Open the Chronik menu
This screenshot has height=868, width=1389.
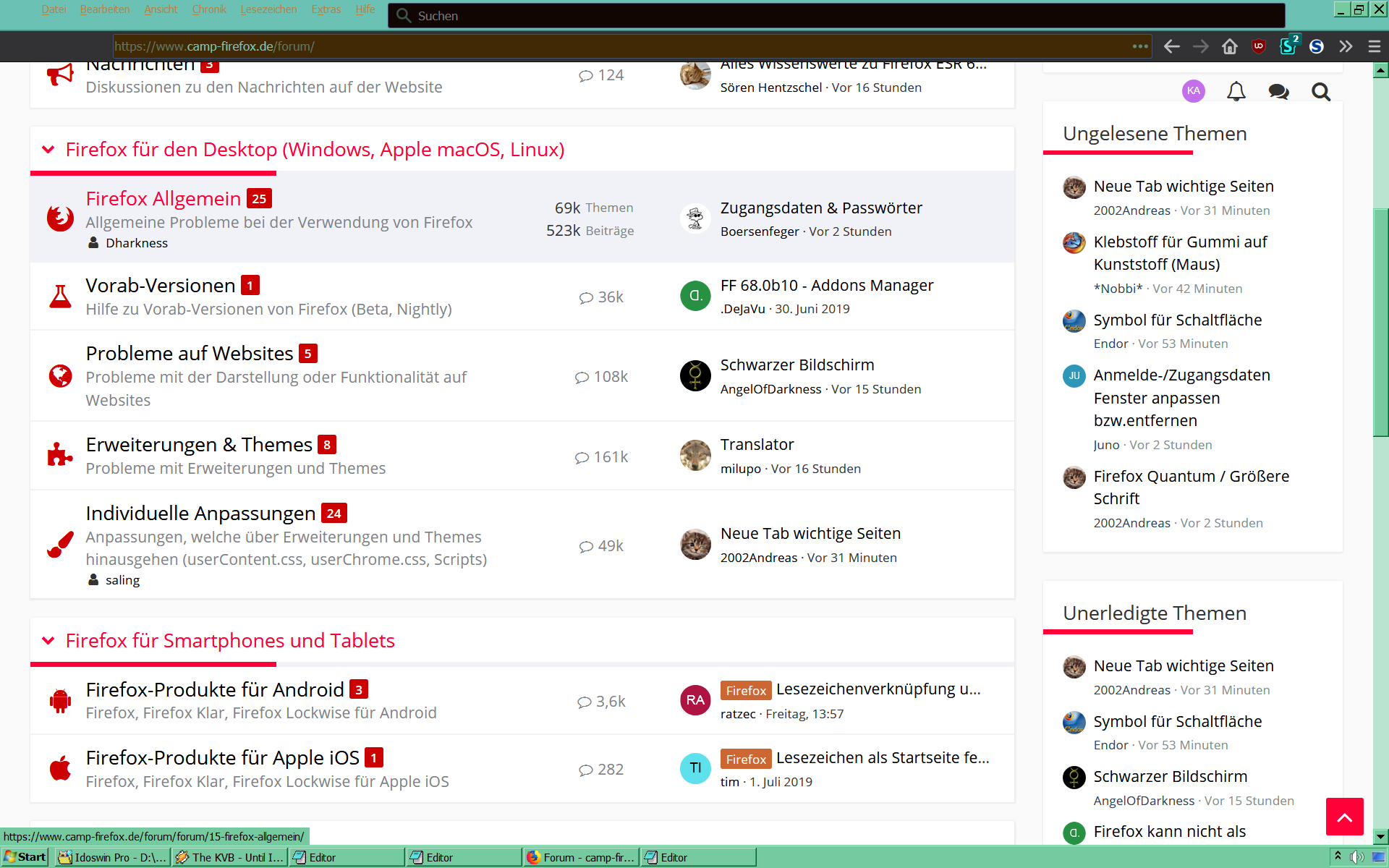pyautogui.click(x=209, y=9)
